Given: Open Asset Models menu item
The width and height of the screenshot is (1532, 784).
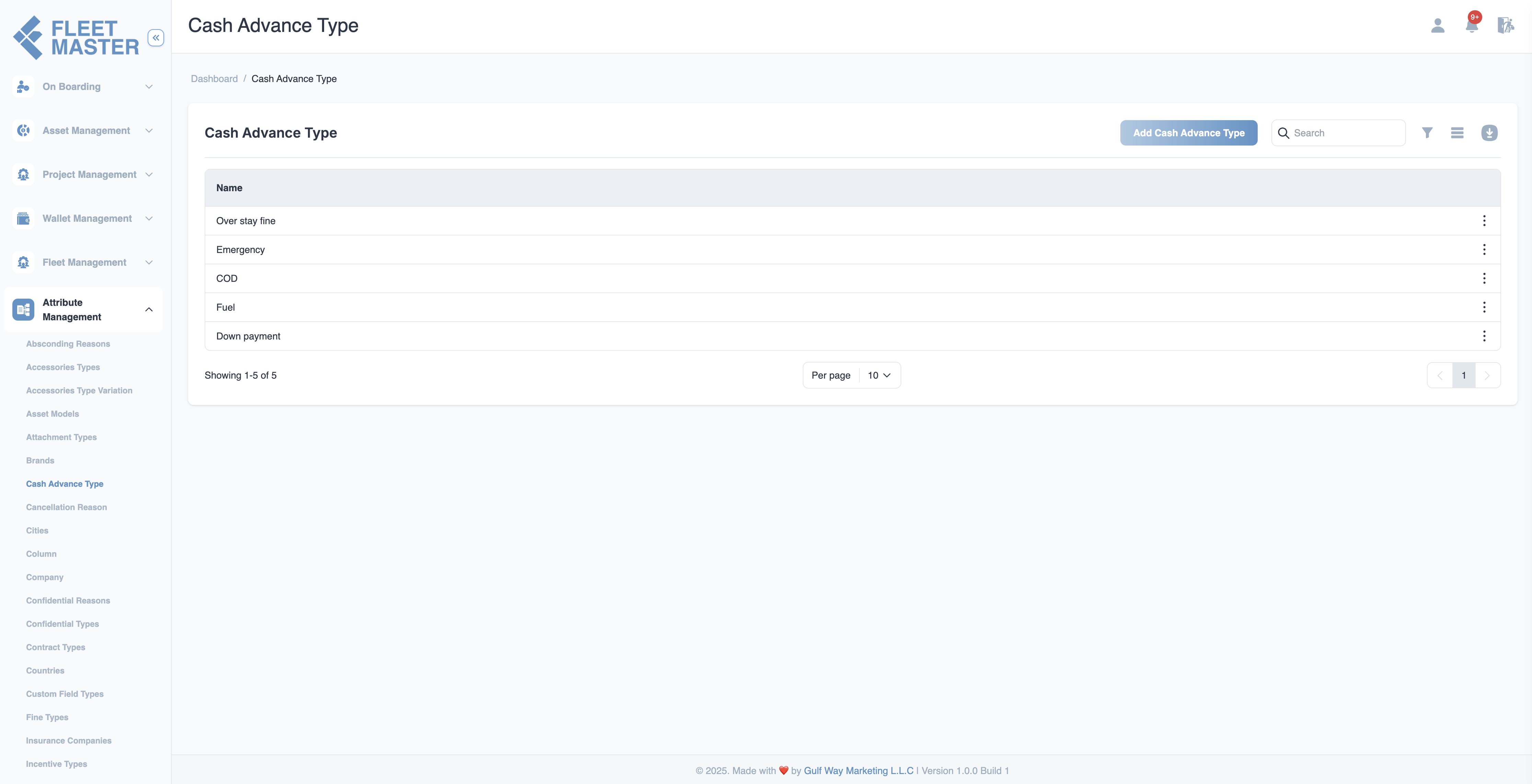Looking at the screenshot, I should point(52,414).
